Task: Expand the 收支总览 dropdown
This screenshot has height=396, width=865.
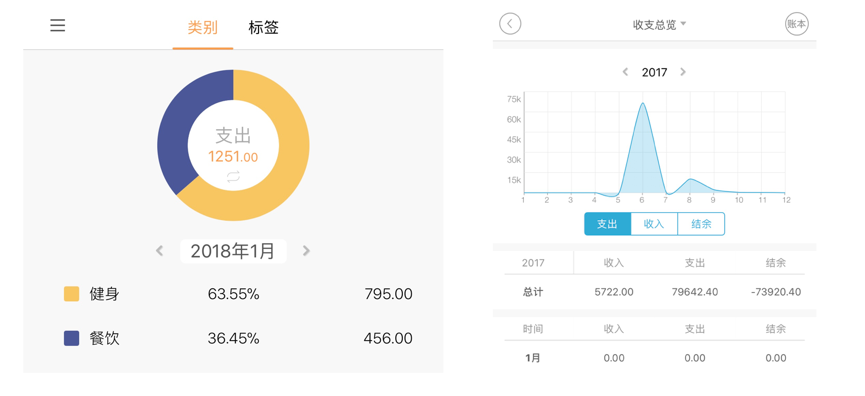Action: 659,25
